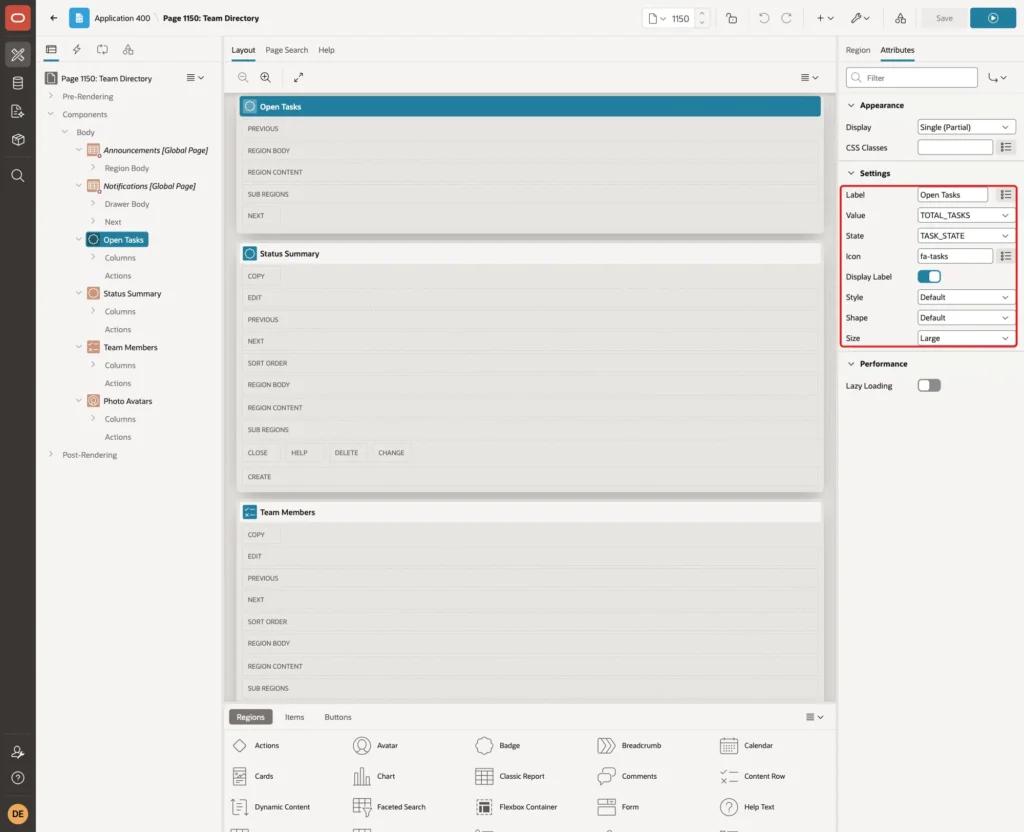Open Team Development sidebar icon

(18, 111)
